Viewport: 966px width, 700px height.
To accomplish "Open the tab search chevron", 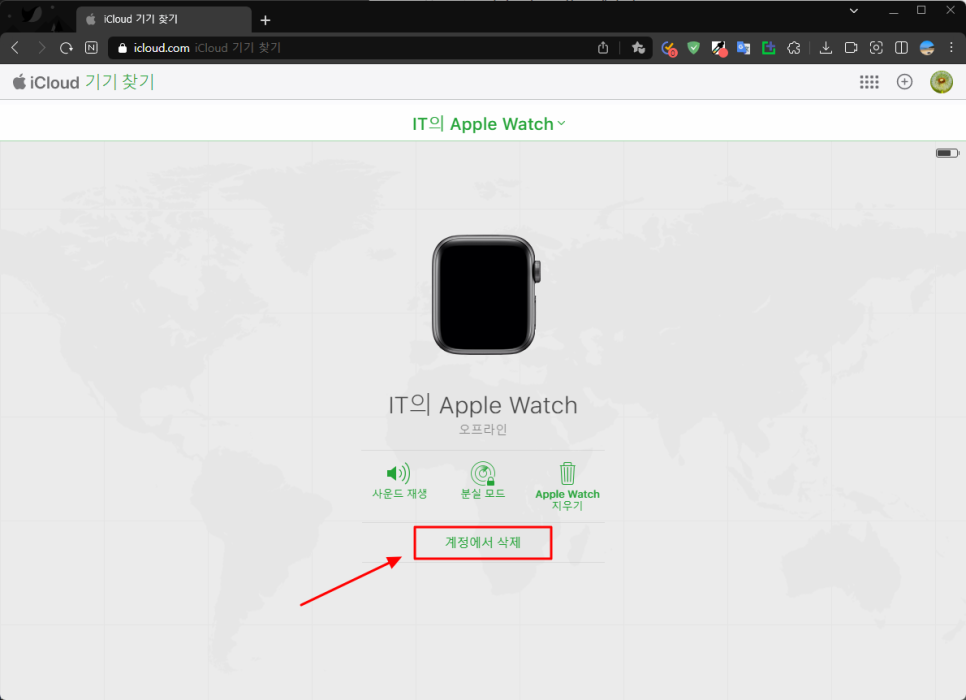I will pyautogui.click(x=854, y=10).
